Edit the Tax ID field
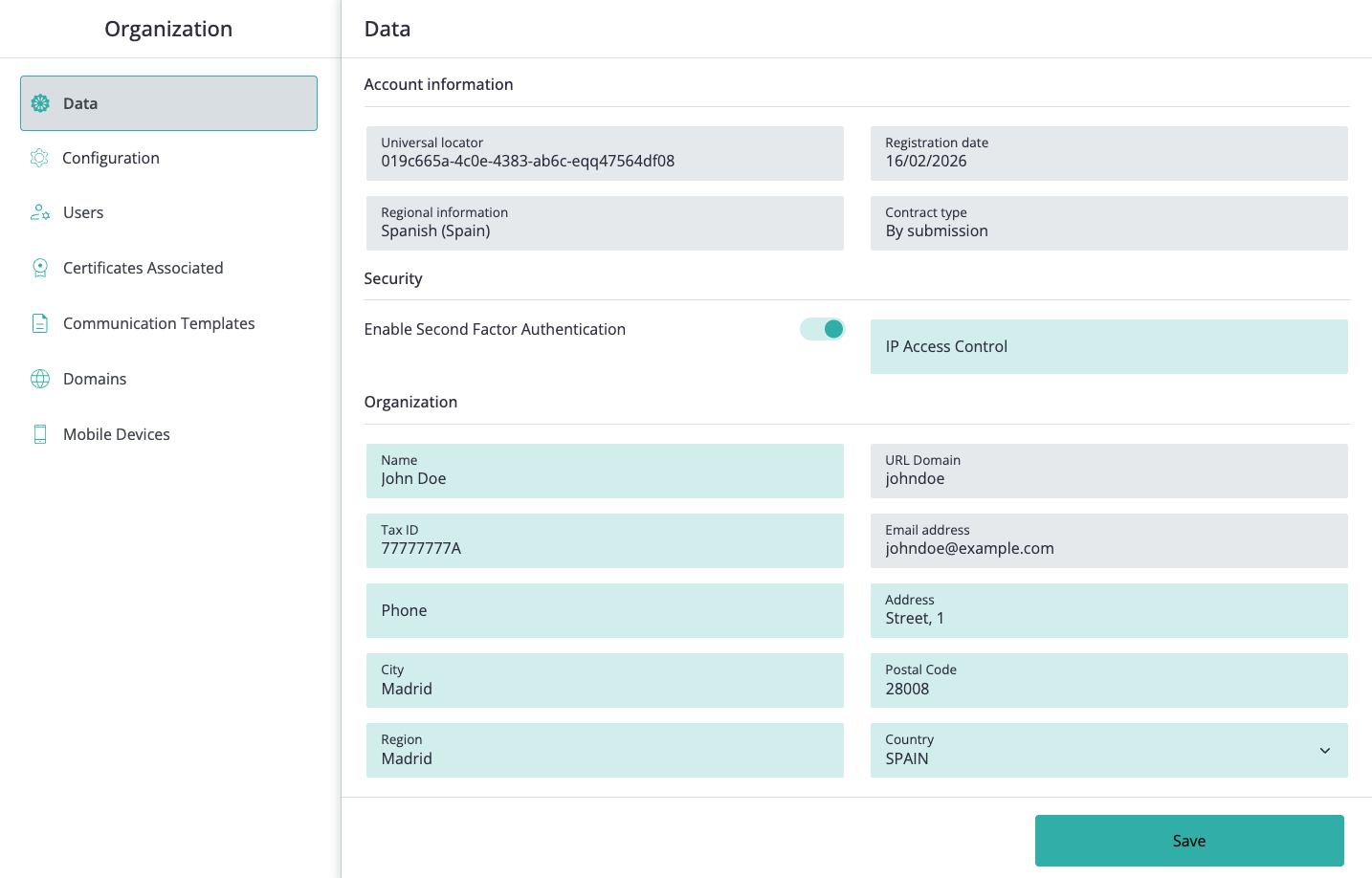Image resolution: width=1372 pixels, height=878 pixels. click(x=605, y=540)
